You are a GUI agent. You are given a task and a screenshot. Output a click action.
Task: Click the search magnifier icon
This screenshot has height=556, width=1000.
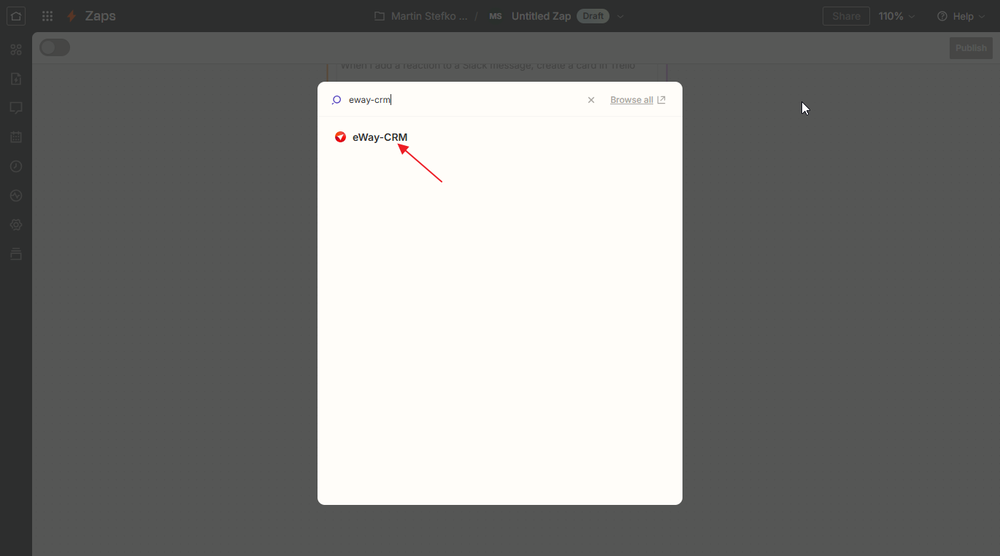[x=336, y=99]
